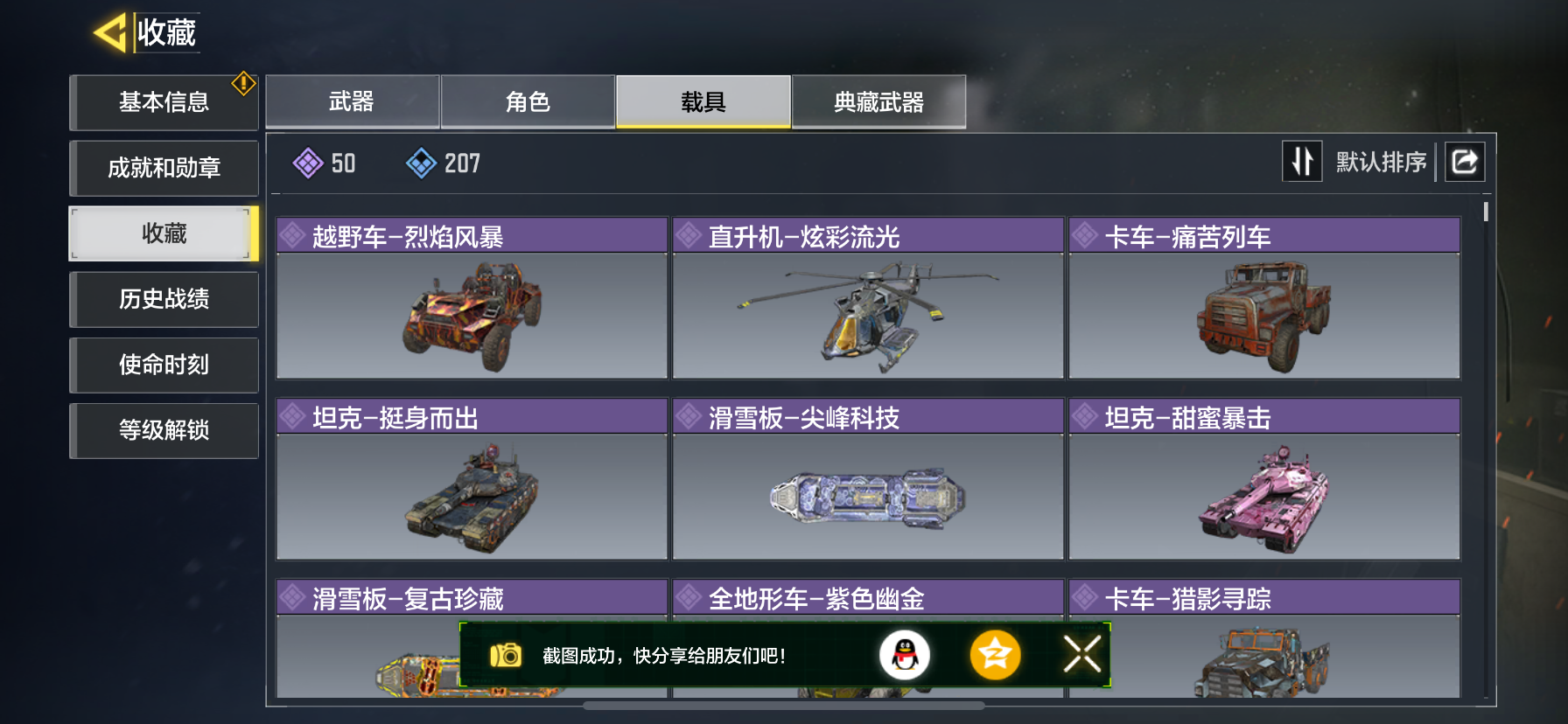
Task: Share screenshot via QQ penguin icon
Action: tap(905, 655)
